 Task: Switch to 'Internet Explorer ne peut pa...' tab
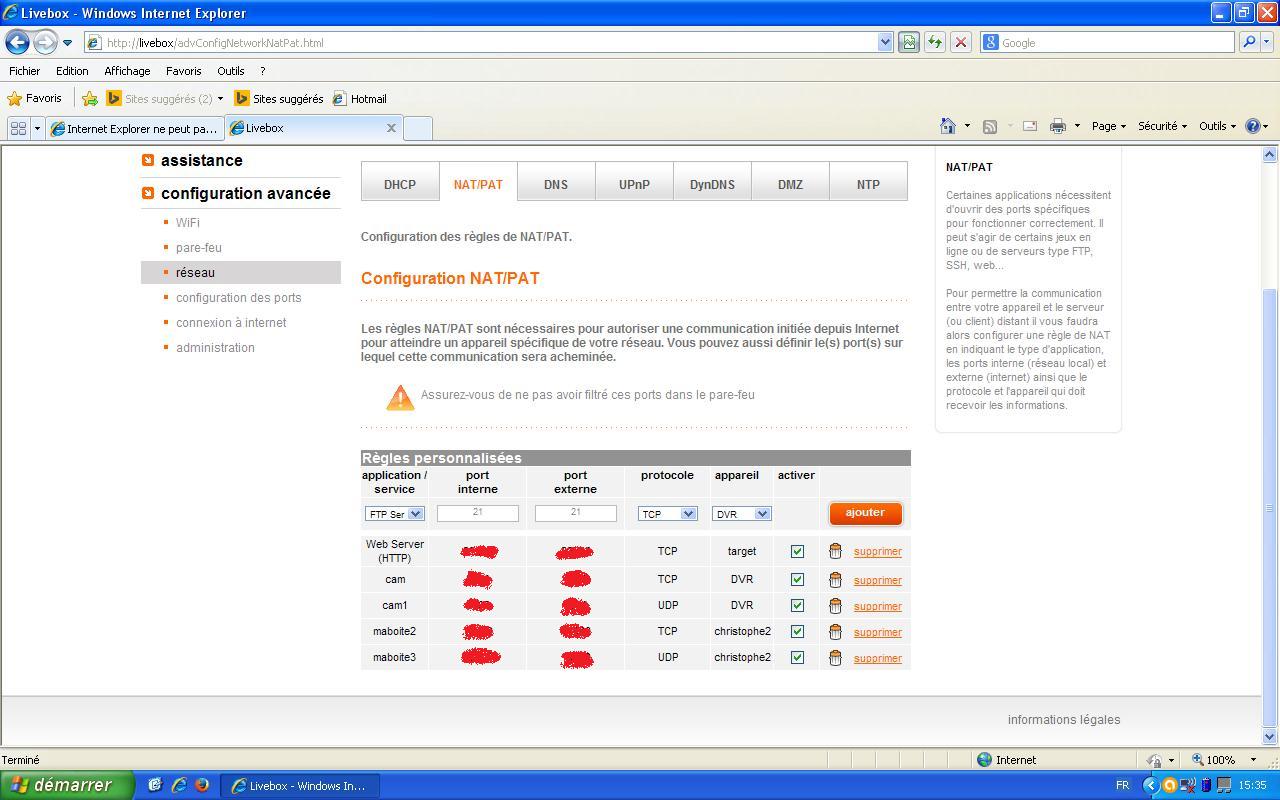[135, 128]
